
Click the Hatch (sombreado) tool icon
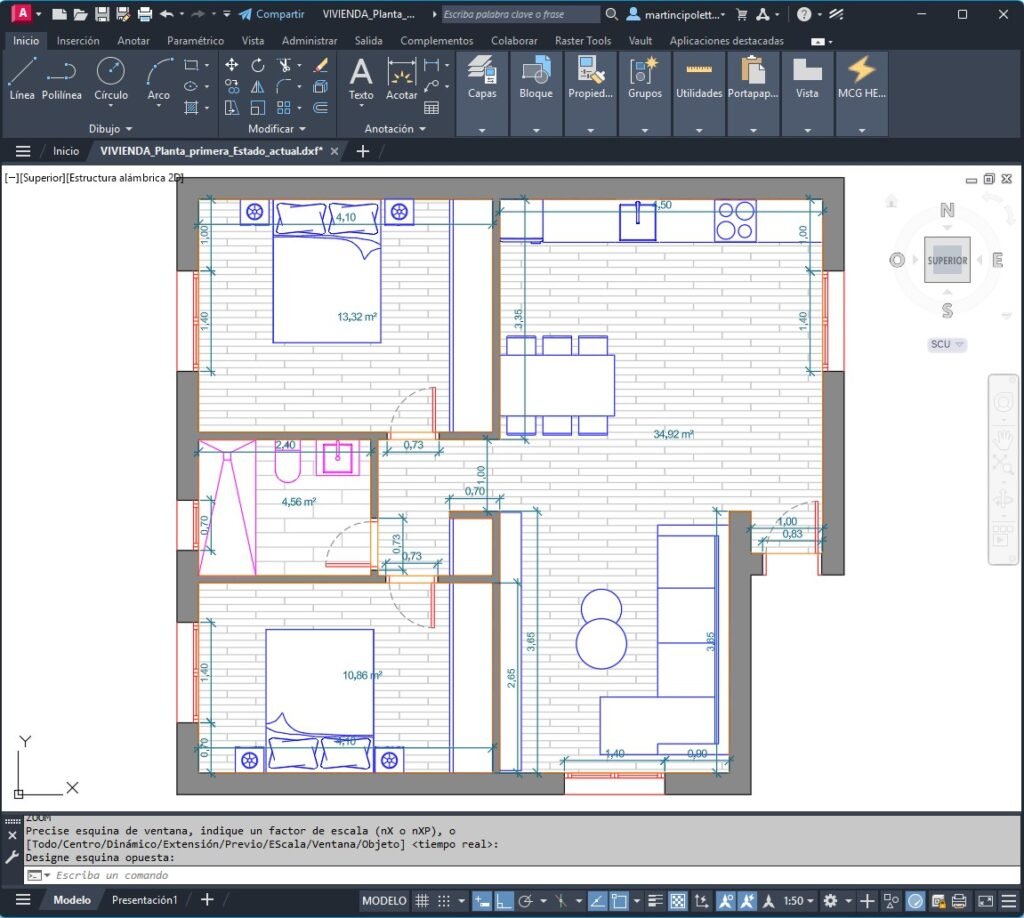(x=191, y=108)
